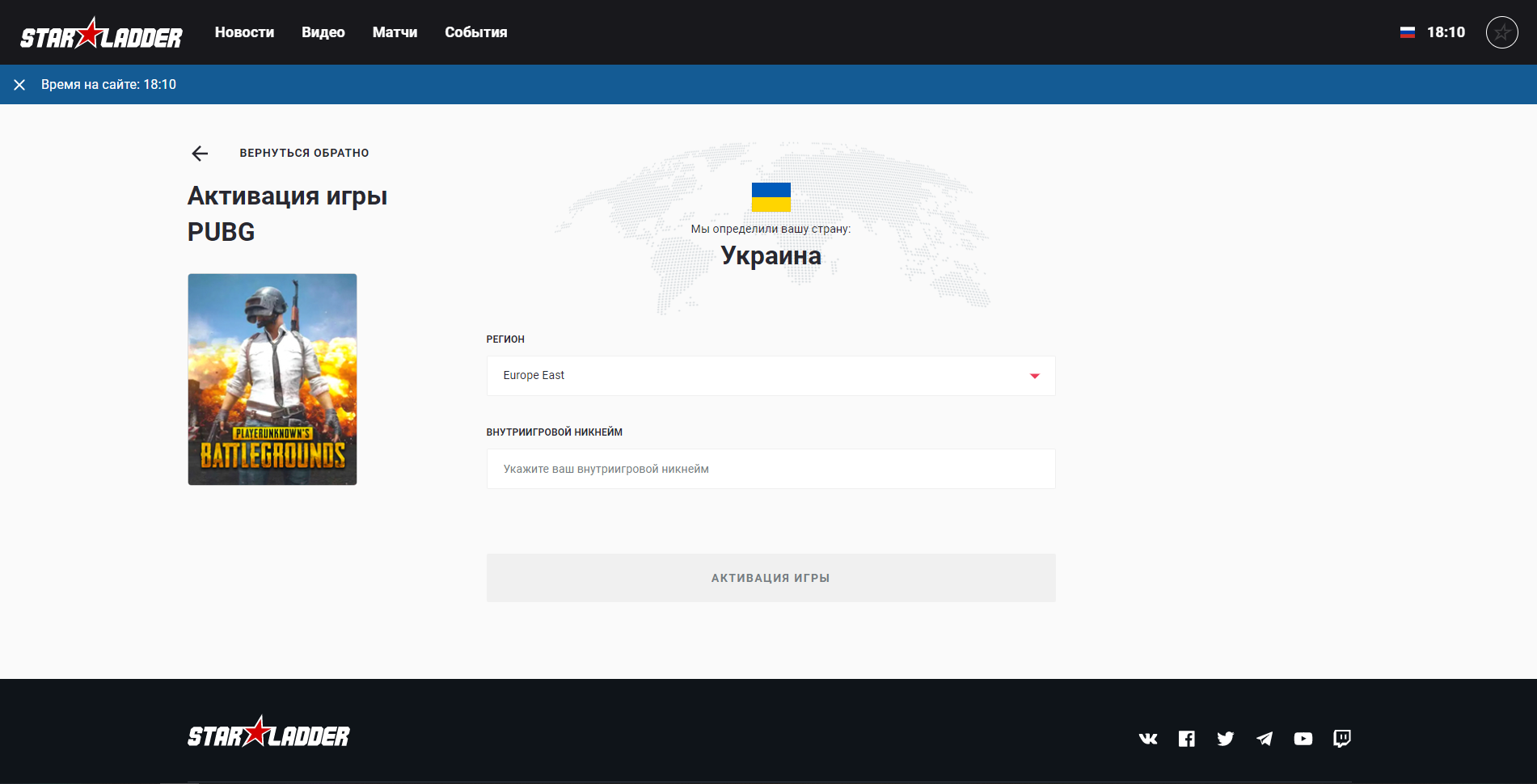Image resolution: width=1537 pixels, height=784 pixels.
Task: Open the Facebook social link
Action: click(x=1187, y=739)
